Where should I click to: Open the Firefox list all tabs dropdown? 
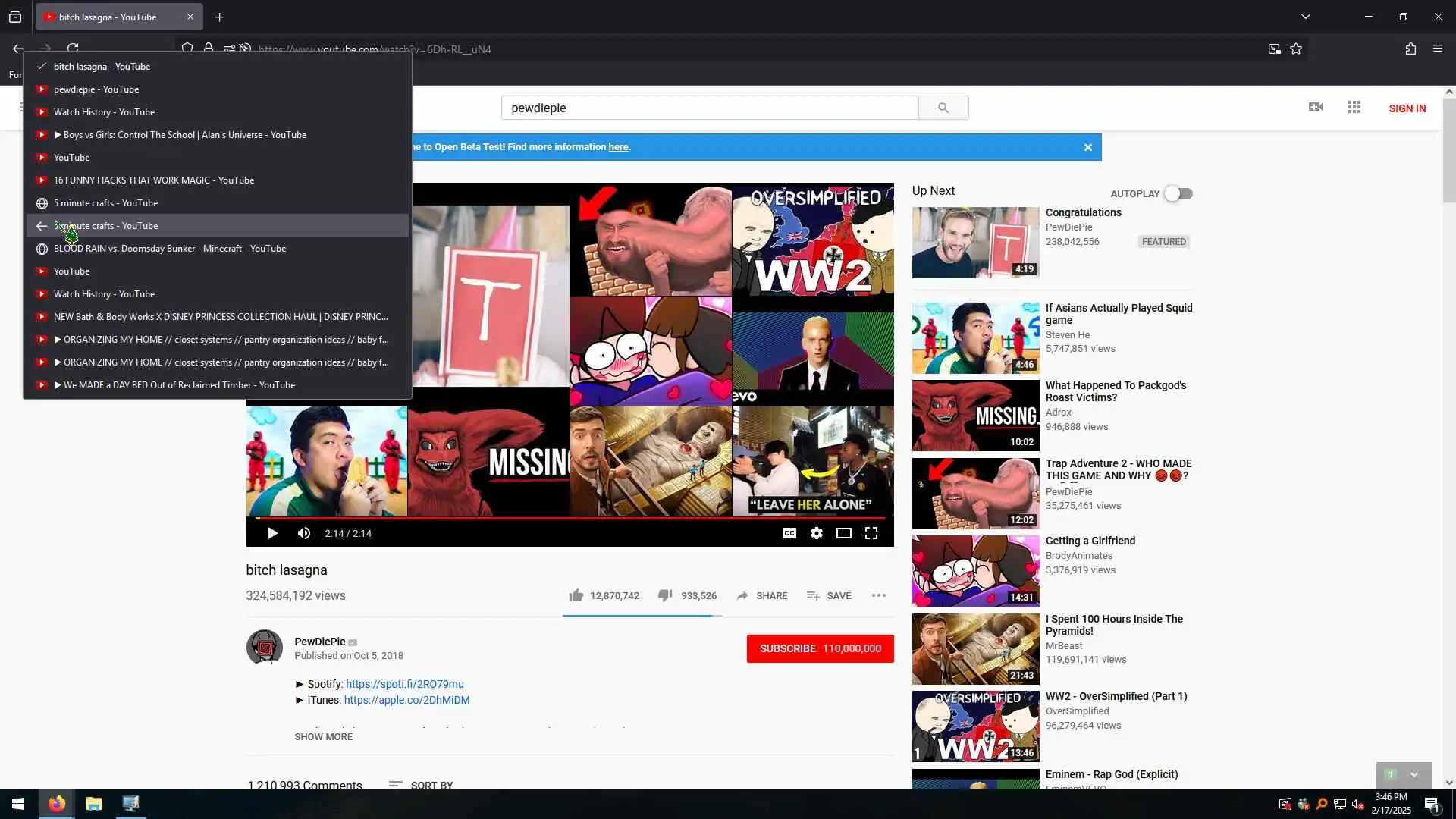1305,17
